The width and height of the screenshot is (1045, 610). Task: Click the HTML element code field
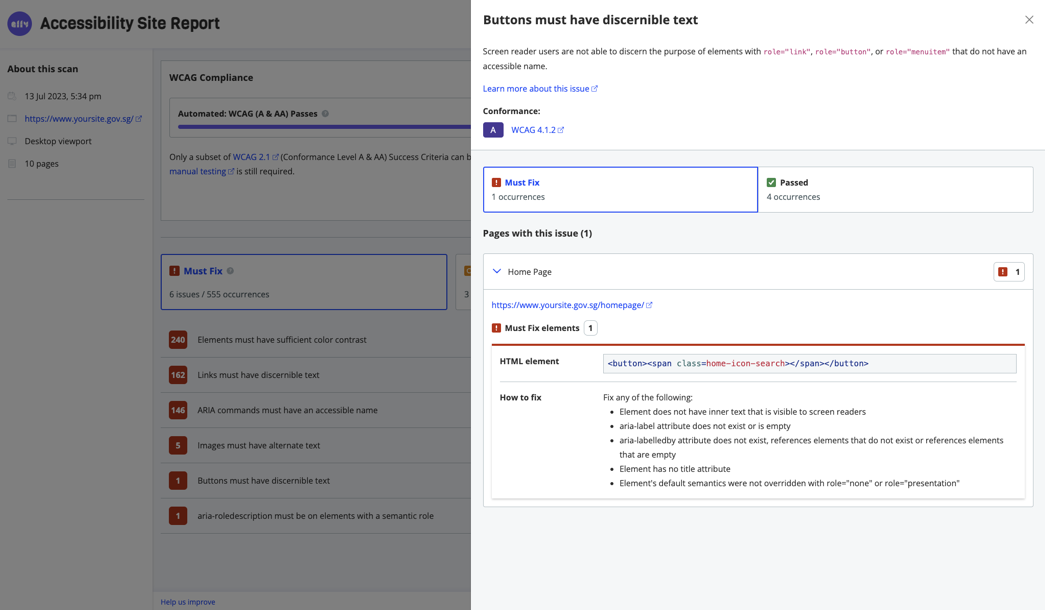(810, 363)
